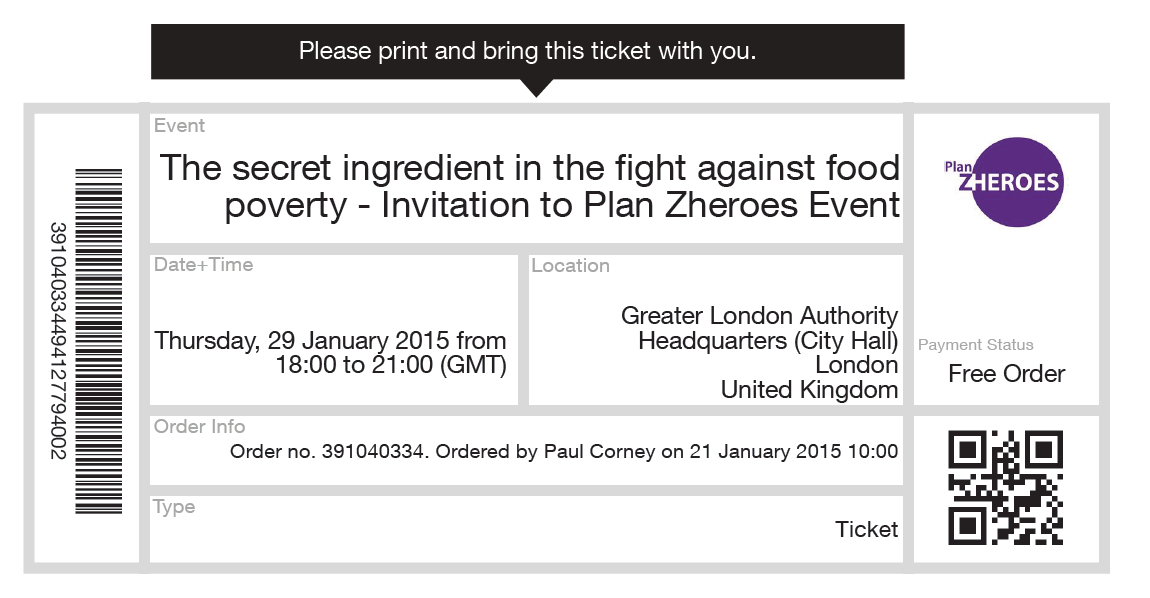This screenshot has width=1150, height=598.
Task: Click the QR code on the ticket
Action: click(1005, 487)
